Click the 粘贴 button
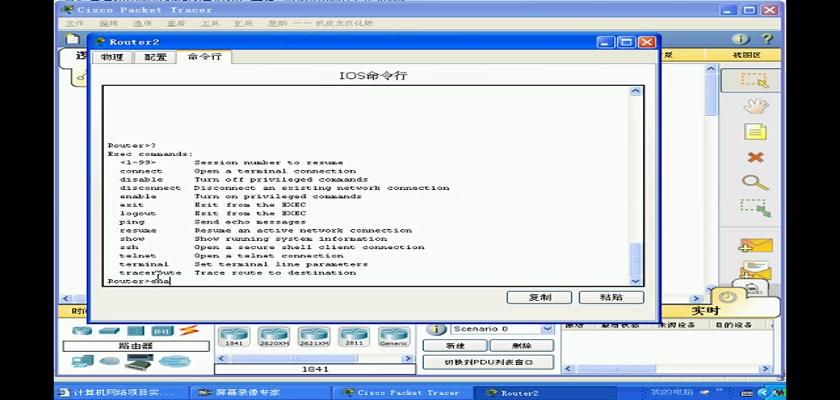This screenshot has width=840, height=400. click(611, 297)
